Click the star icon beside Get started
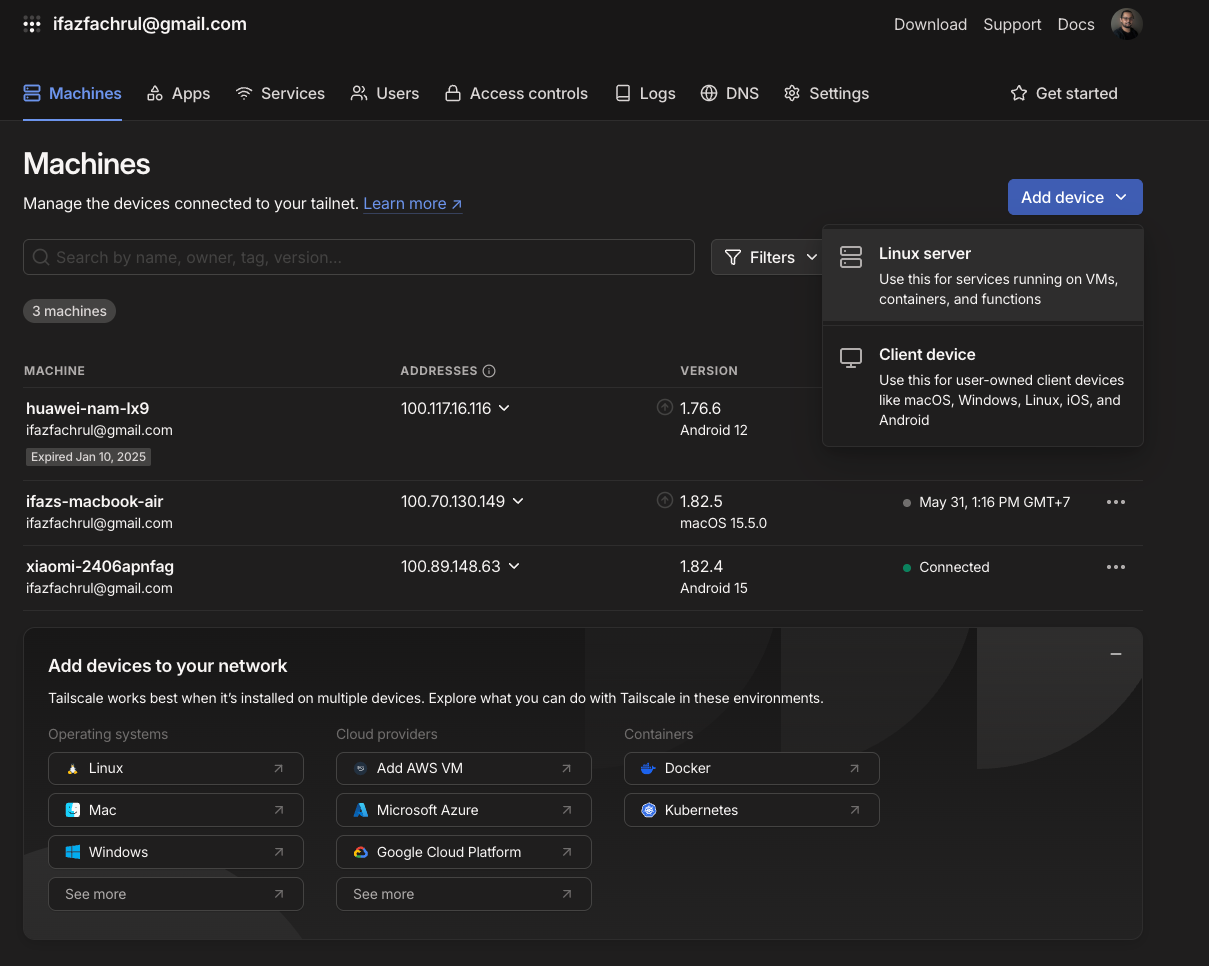 pyautogui.click(x=1019, y=93)
